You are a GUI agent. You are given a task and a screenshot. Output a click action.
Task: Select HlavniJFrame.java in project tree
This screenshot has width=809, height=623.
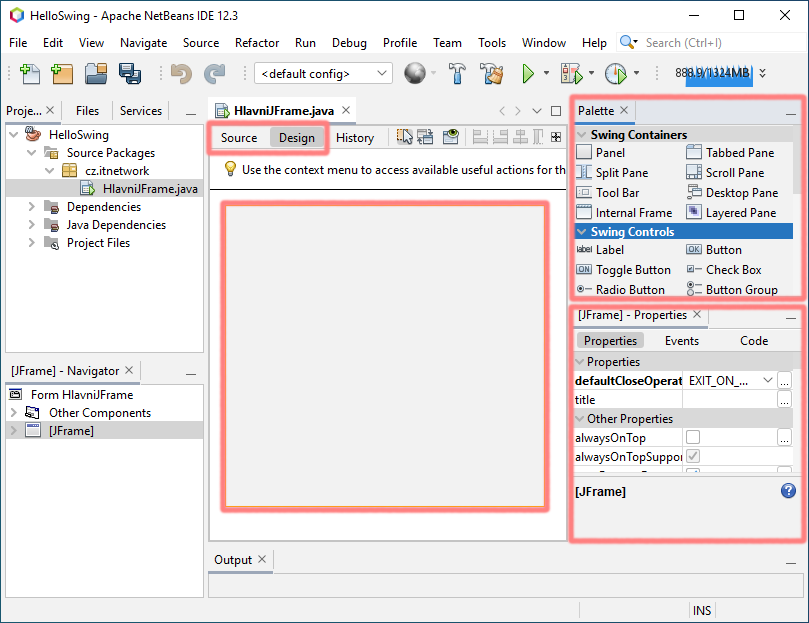click(x=150, y=189)
